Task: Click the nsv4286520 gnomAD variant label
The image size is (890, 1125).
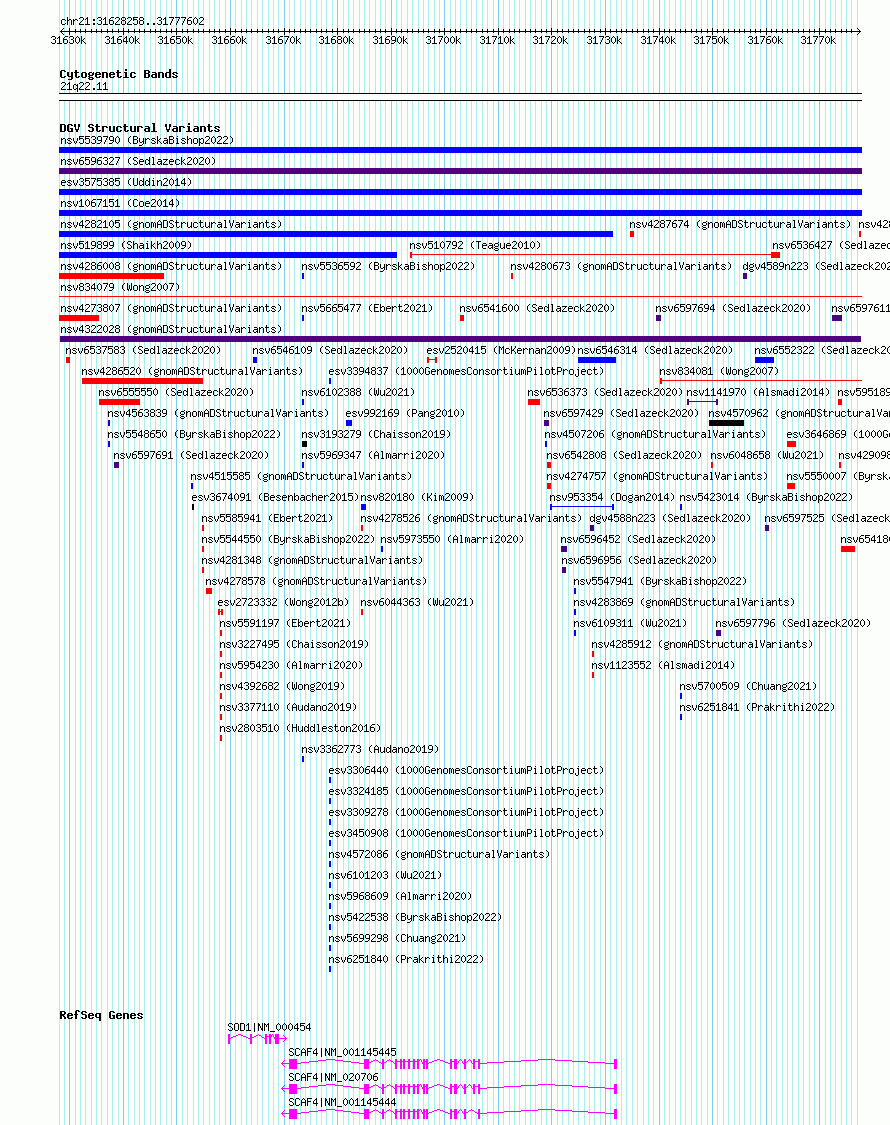Action: click(x=192, y=371)
